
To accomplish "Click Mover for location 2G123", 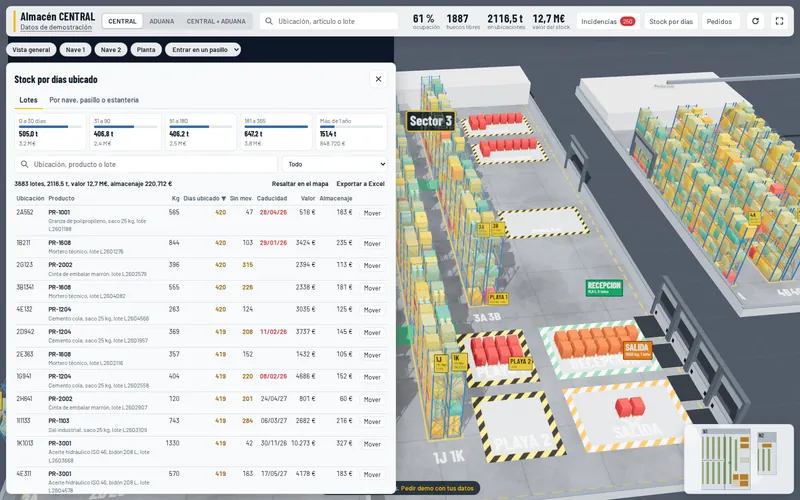I will [372, 266].
